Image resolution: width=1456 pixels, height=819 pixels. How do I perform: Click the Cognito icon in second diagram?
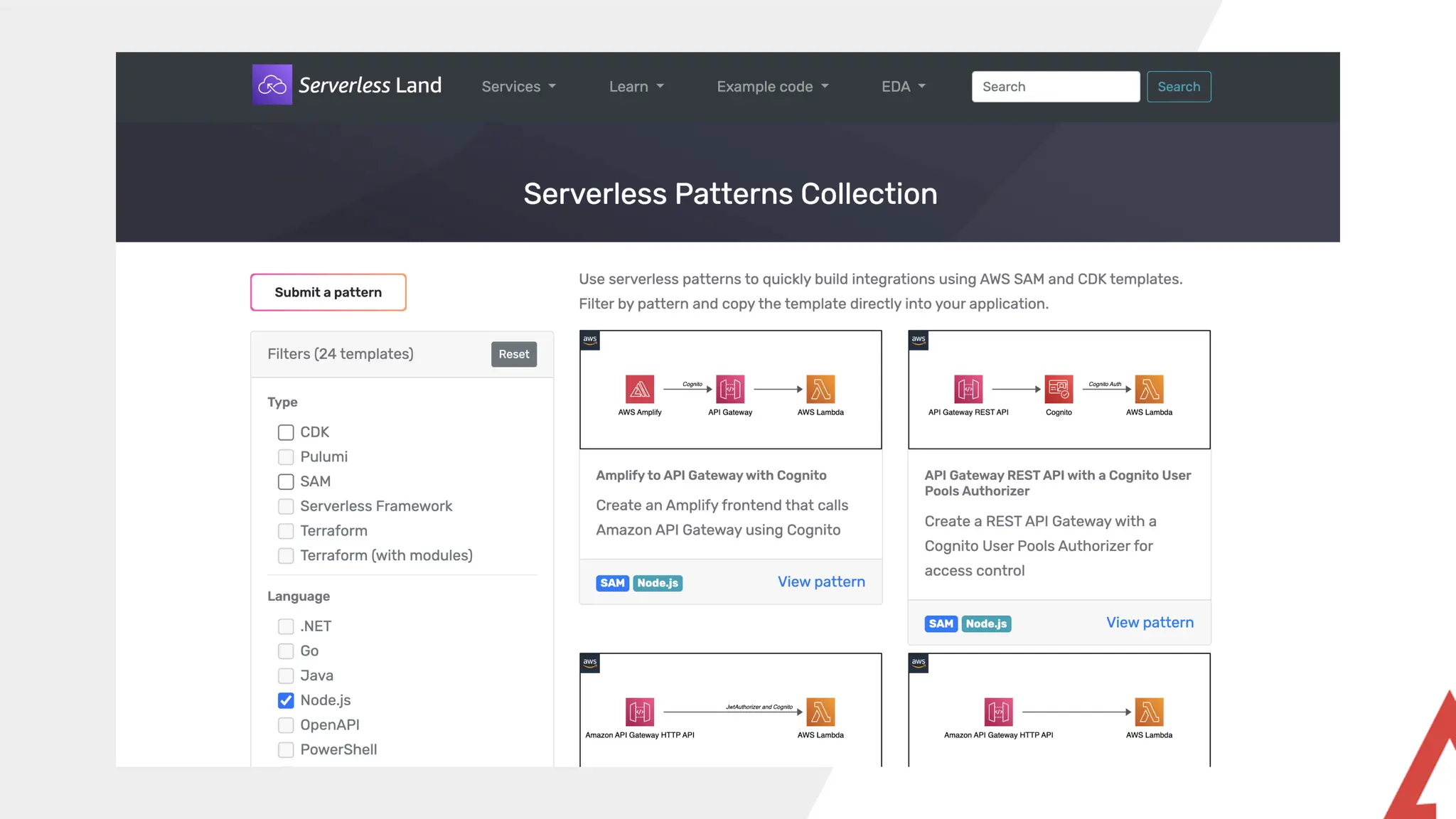click(x=1059, y=389)
